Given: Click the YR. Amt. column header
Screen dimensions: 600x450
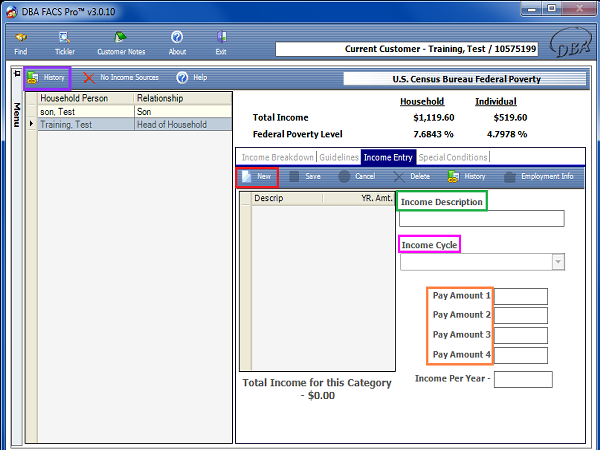Looking at the screenshot, I should tap(359, 198).
